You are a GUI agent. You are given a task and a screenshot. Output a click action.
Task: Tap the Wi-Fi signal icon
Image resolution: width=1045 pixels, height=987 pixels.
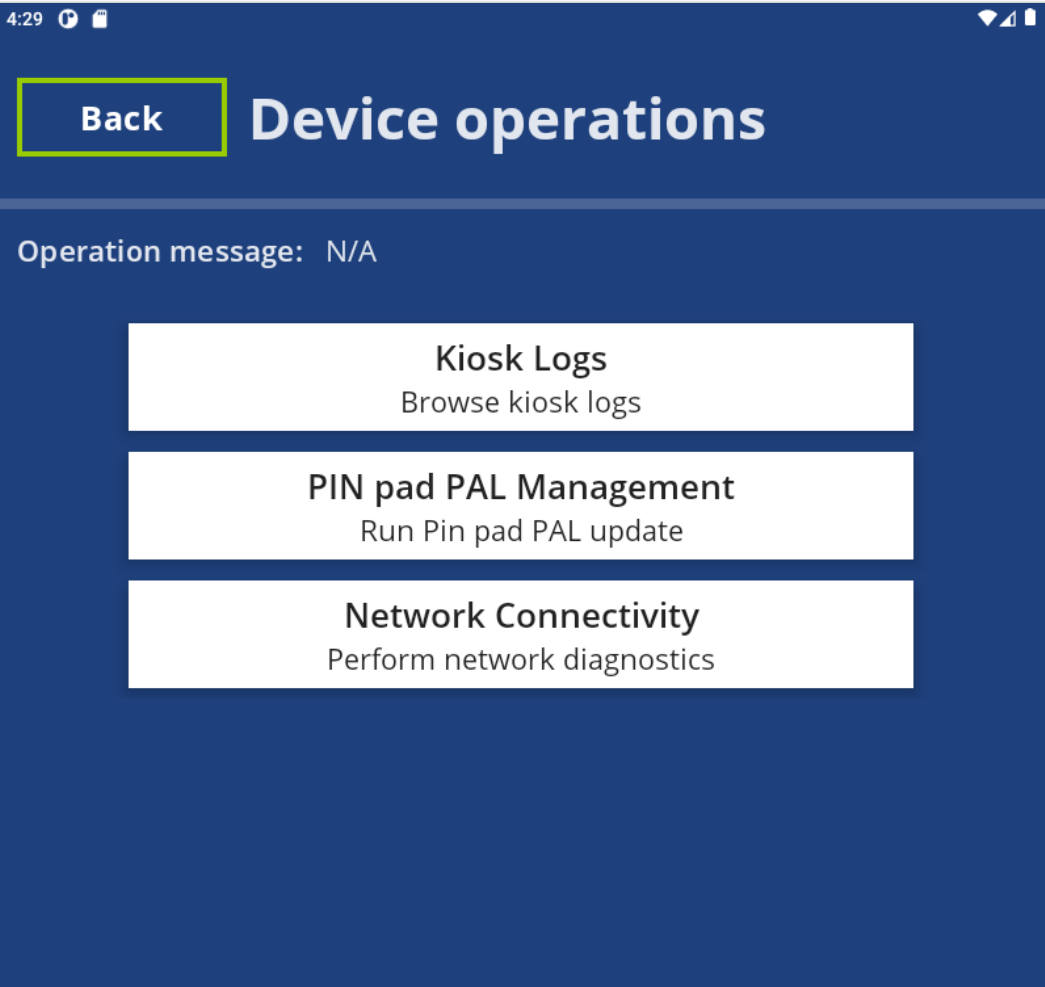pyautogui.click(x=987, y=18)
